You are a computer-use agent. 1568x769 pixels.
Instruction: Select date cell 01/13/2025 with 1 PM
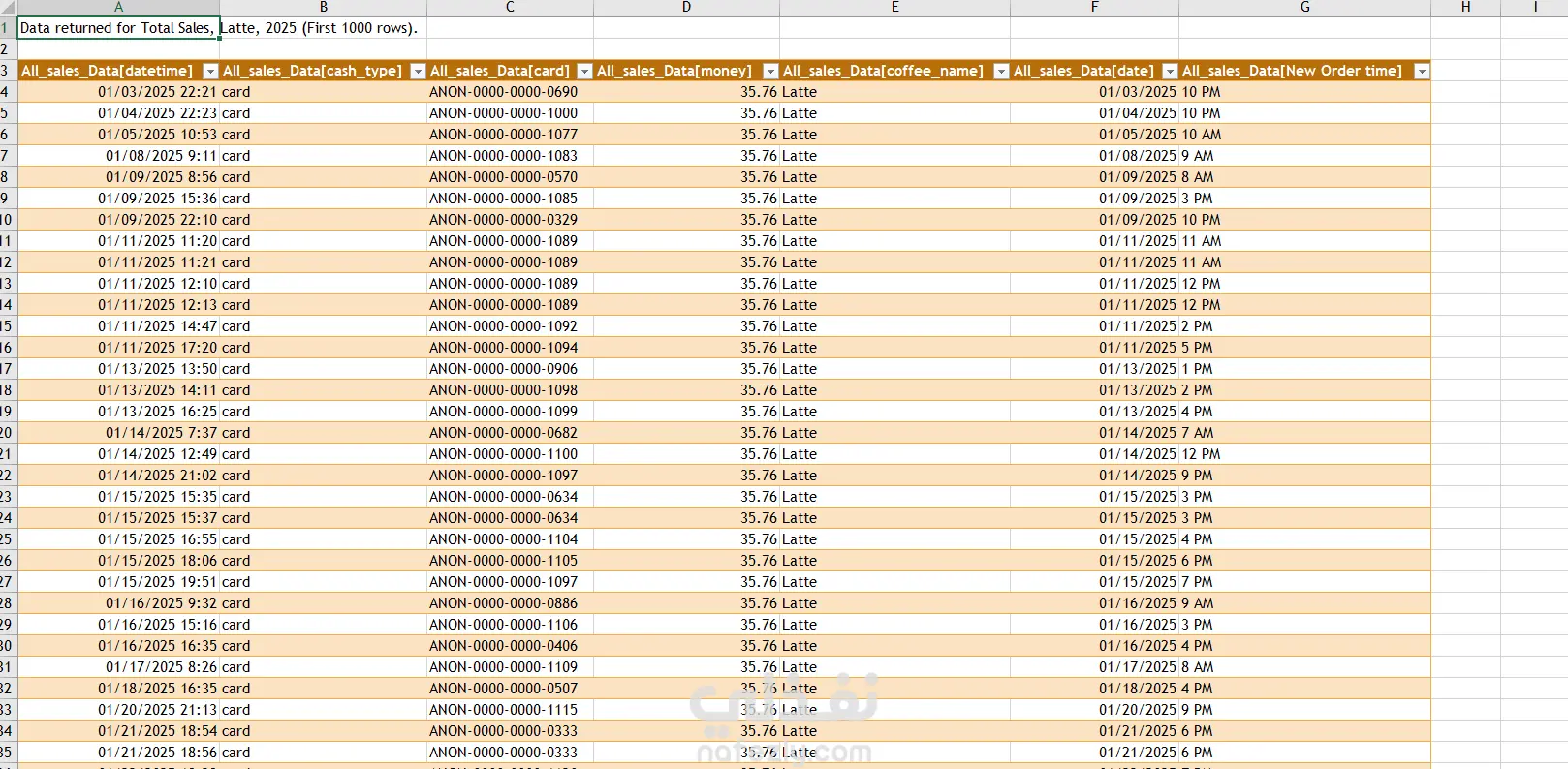1095,369
